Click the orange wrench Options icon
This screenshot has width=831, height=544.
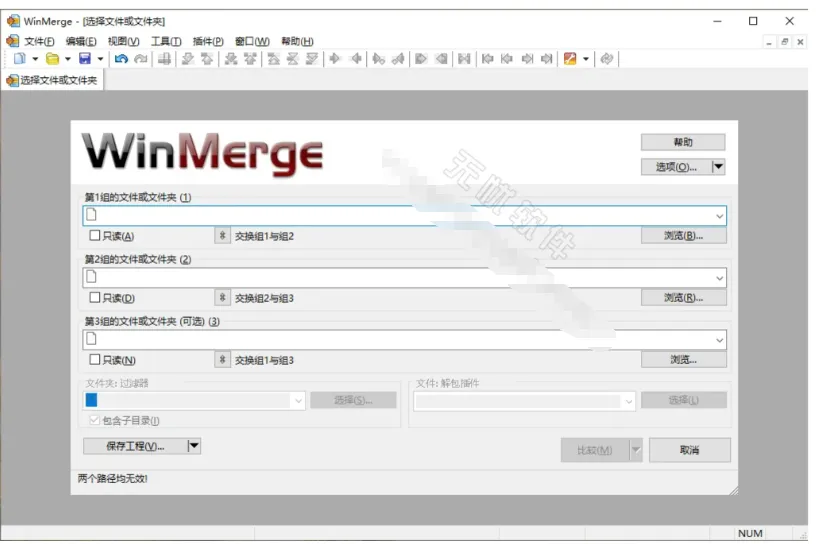coord(570,58)
